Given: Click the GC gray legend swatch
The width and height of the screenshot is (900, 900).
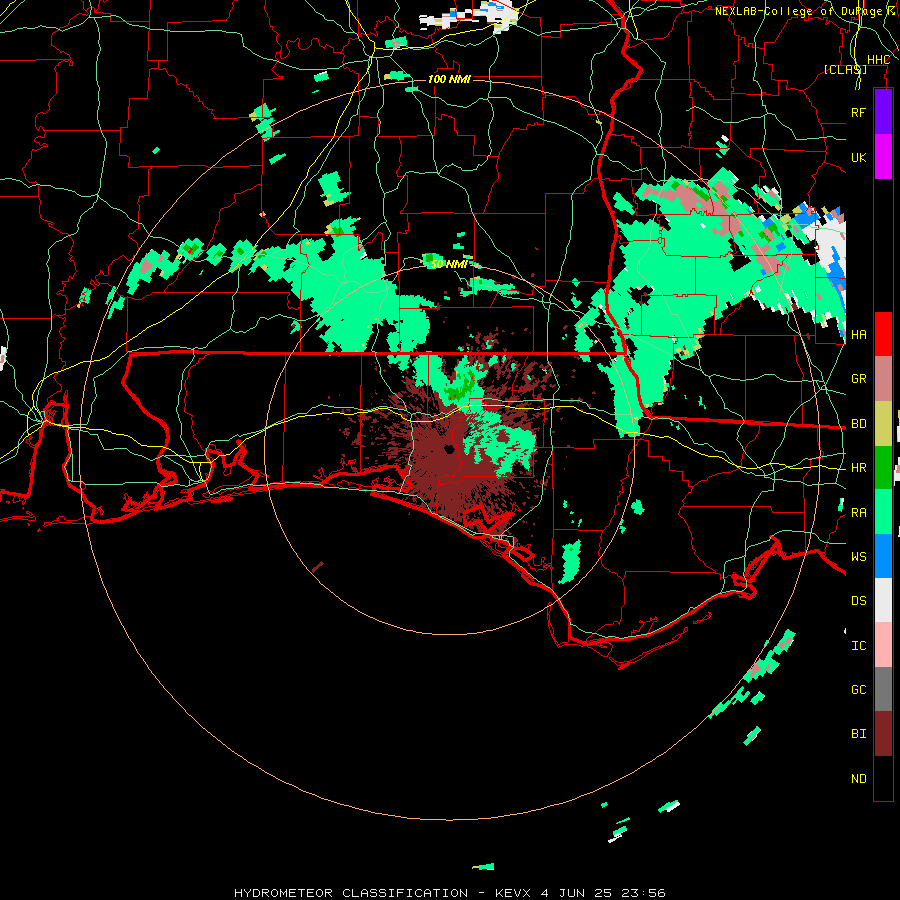Looking at the screenshot, I should pyautogui.click(x=883, y=689).
